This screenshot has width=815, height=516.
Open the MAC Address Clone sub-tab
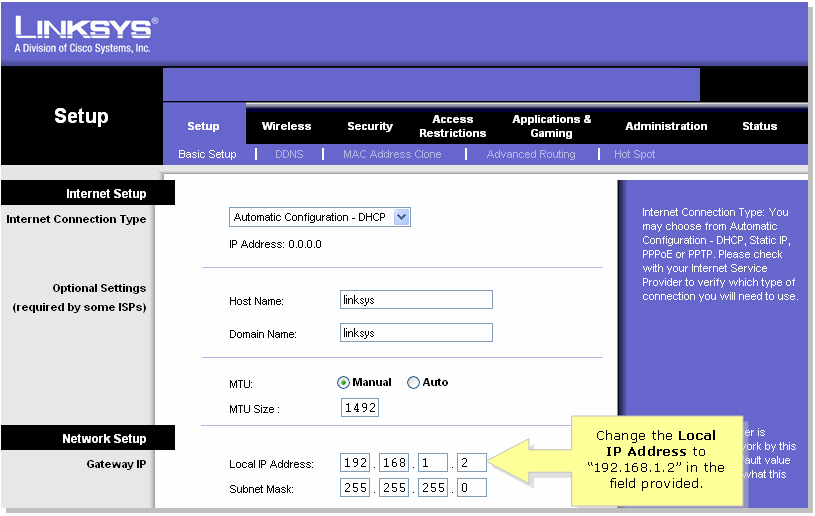coord(392,154)
